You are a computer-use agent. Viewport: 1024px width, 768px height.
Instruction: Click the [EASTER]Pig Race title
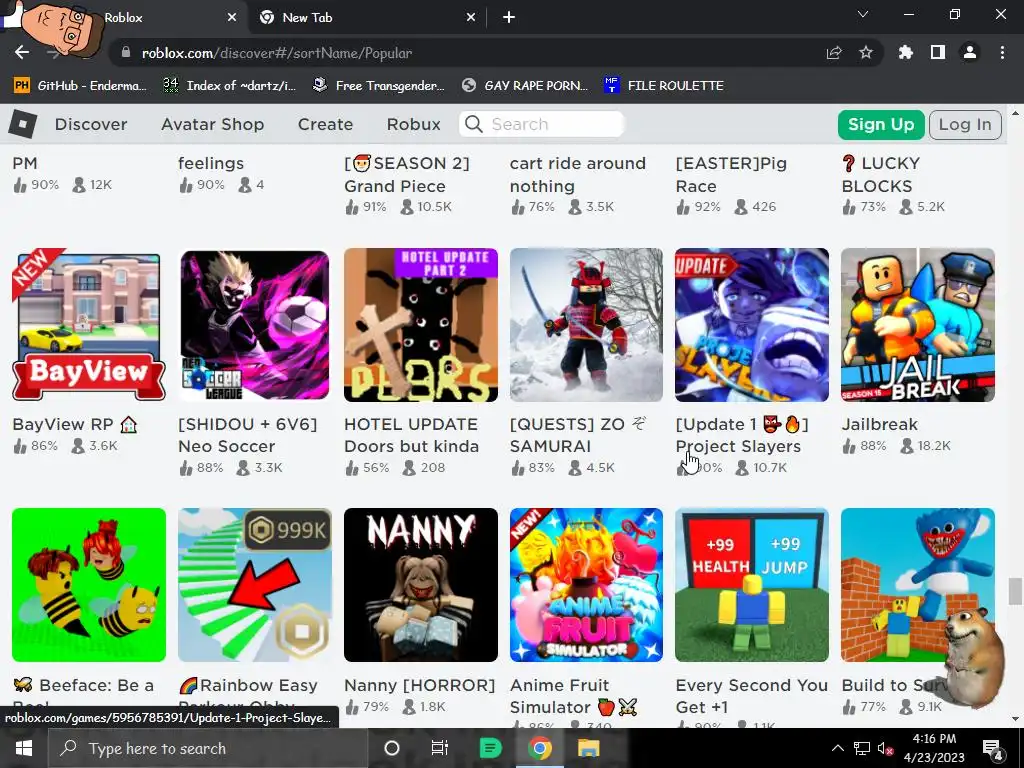[731, 174]
